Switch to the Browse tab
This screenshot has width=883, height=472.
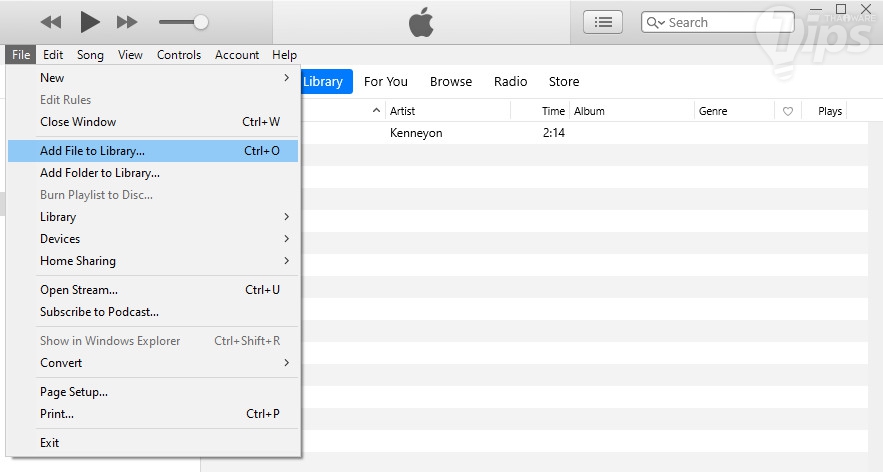[451, 82]
